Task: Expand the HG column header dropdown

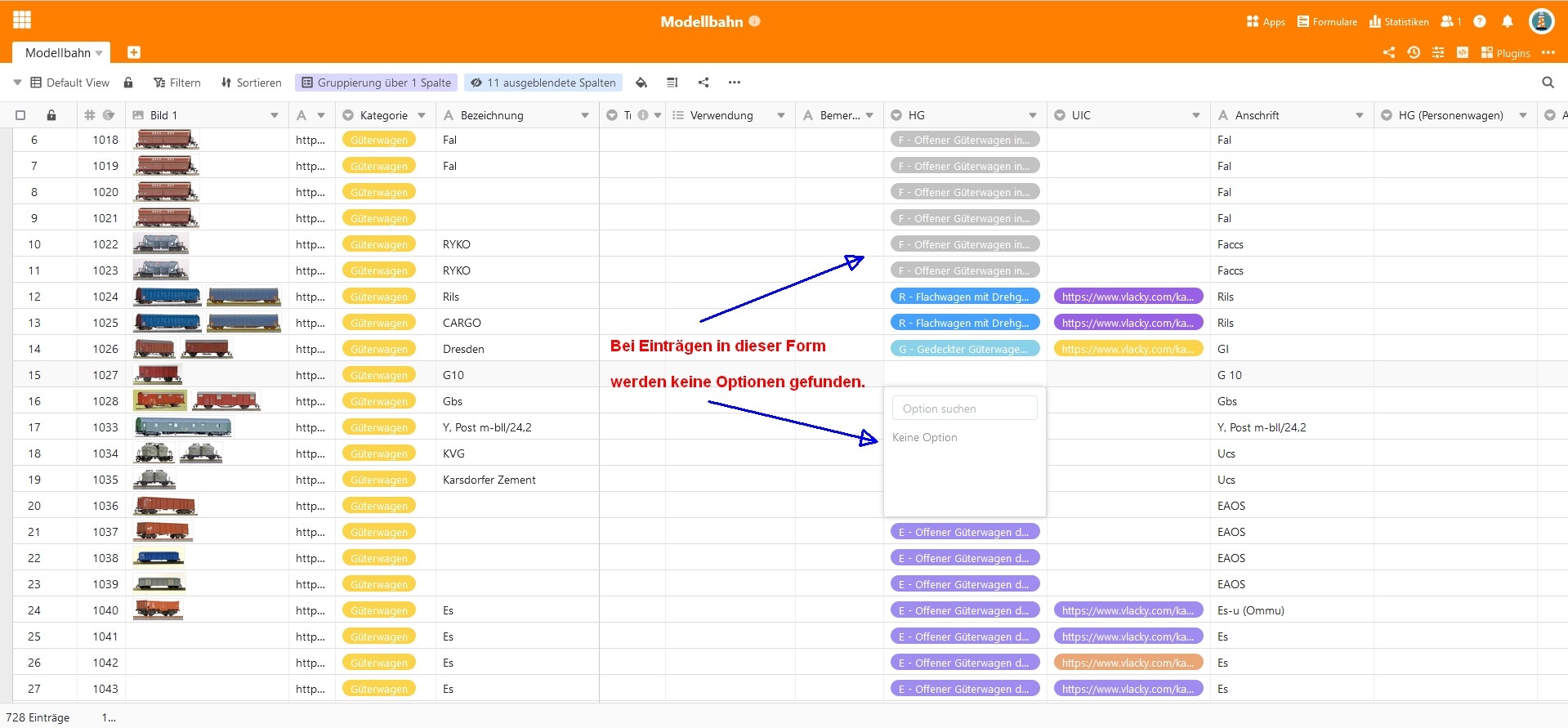Action: (x=1033, y=115)
